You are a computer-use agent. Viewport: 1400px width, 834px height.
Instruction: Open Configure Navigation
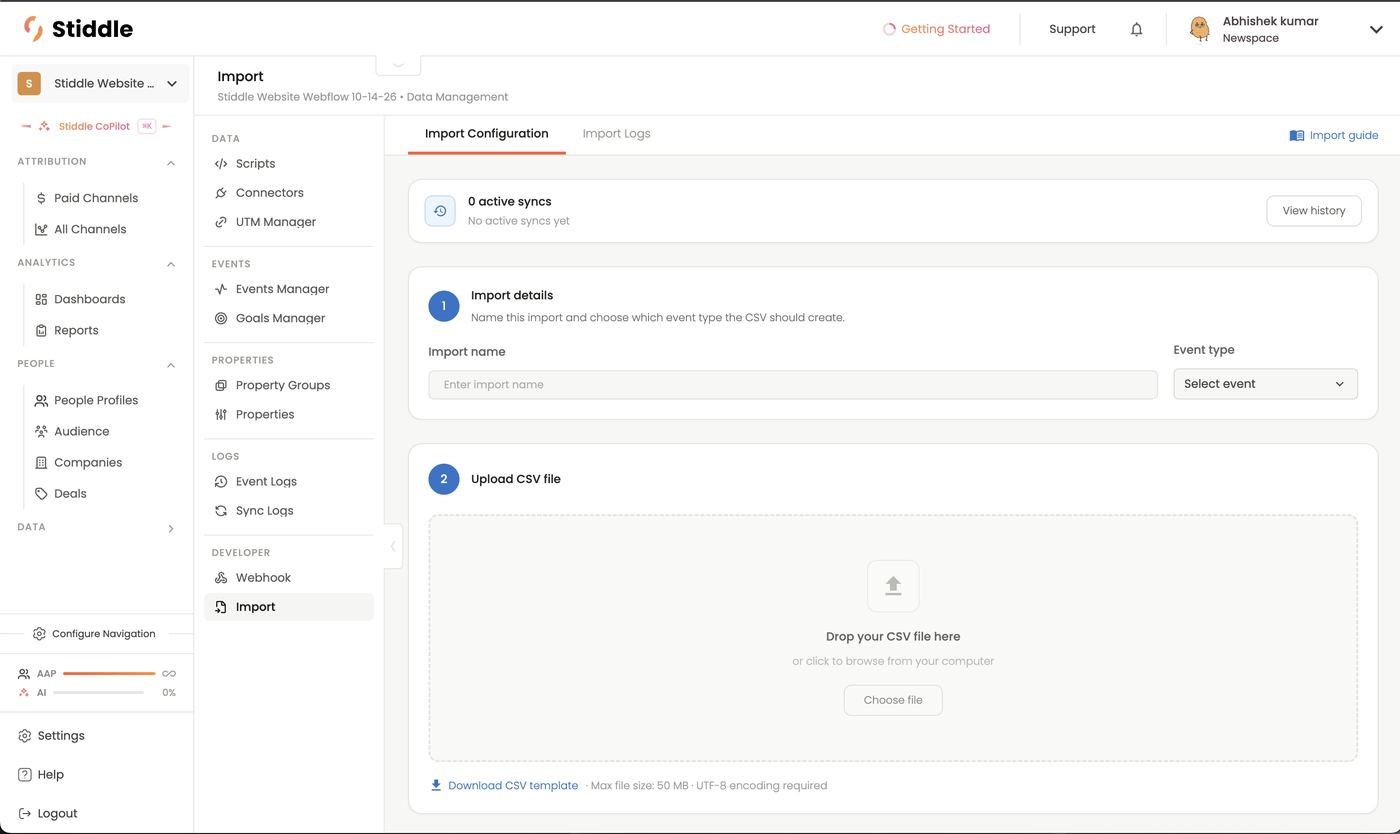coord(94,634)
